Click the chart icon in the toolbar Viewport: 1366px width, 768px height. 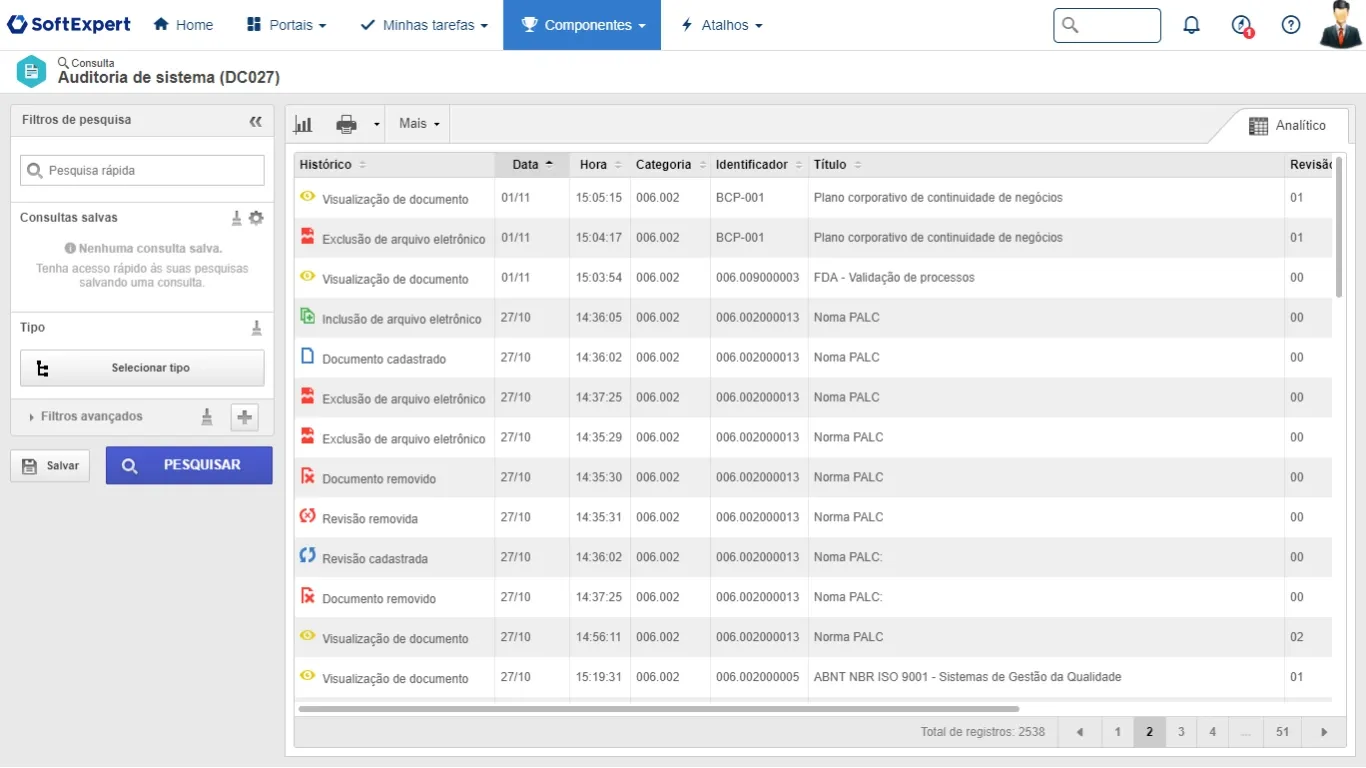tap(303, 124)
